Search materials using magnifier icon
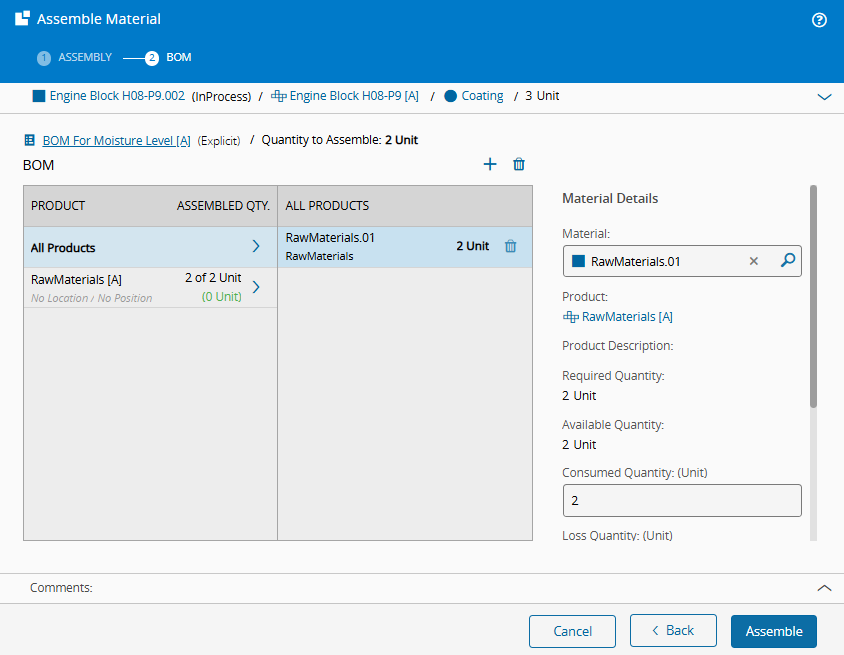 pos(787,261)
